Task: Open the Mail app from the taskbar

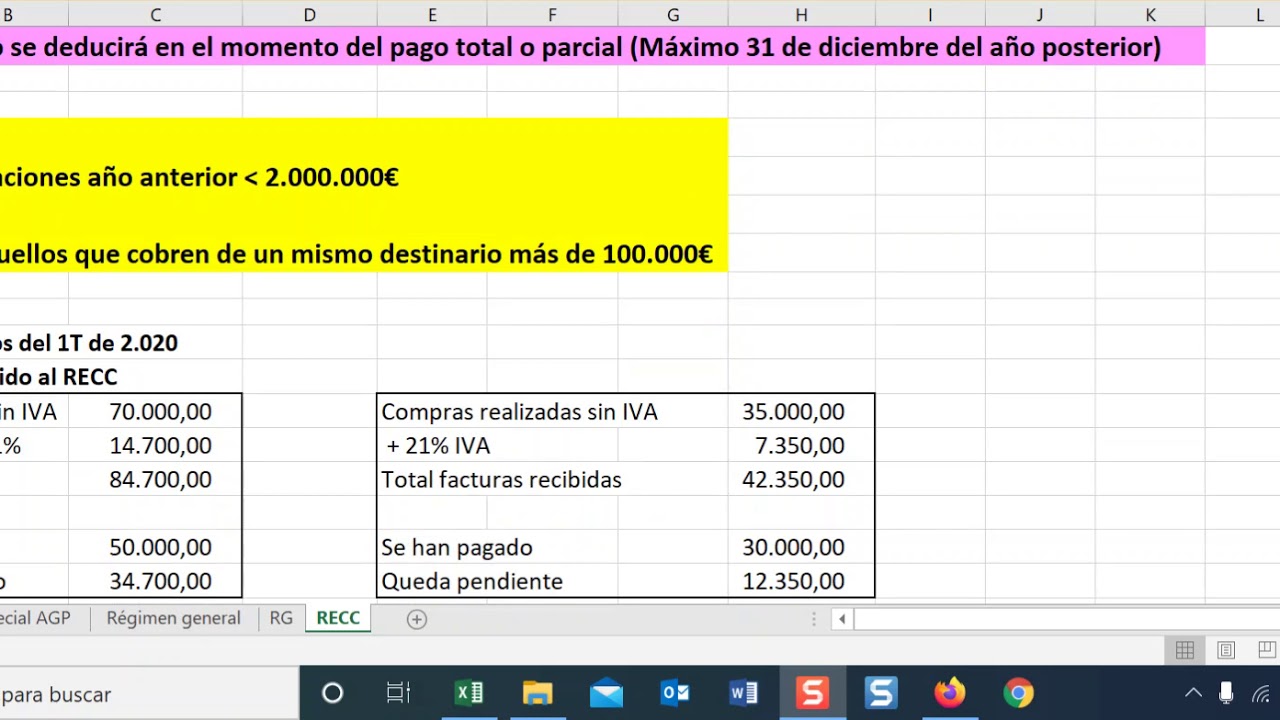Action: pyautogui.click(x=606, y=693)
